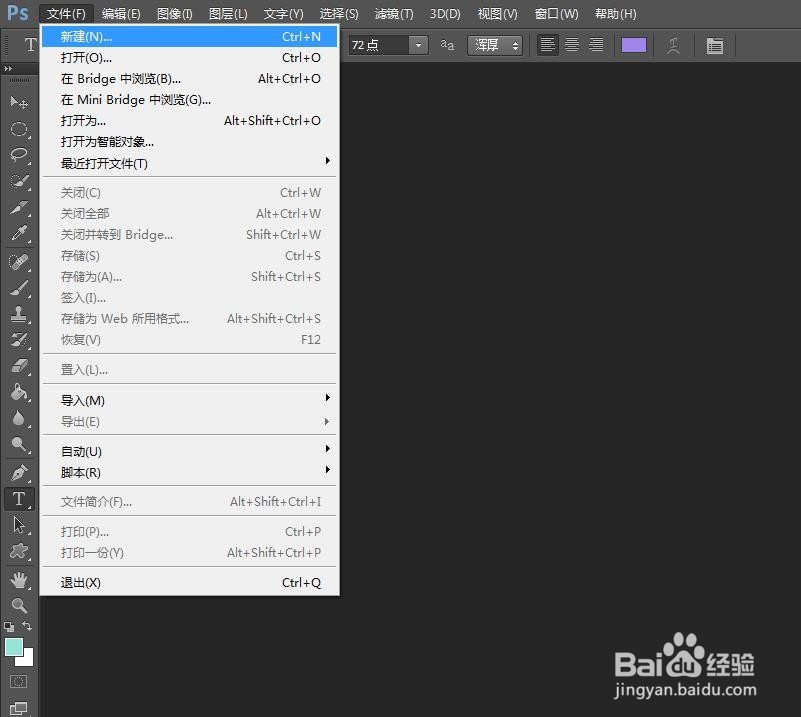Right align text
This screenshot has height=717, width=801.
point(596,45)
